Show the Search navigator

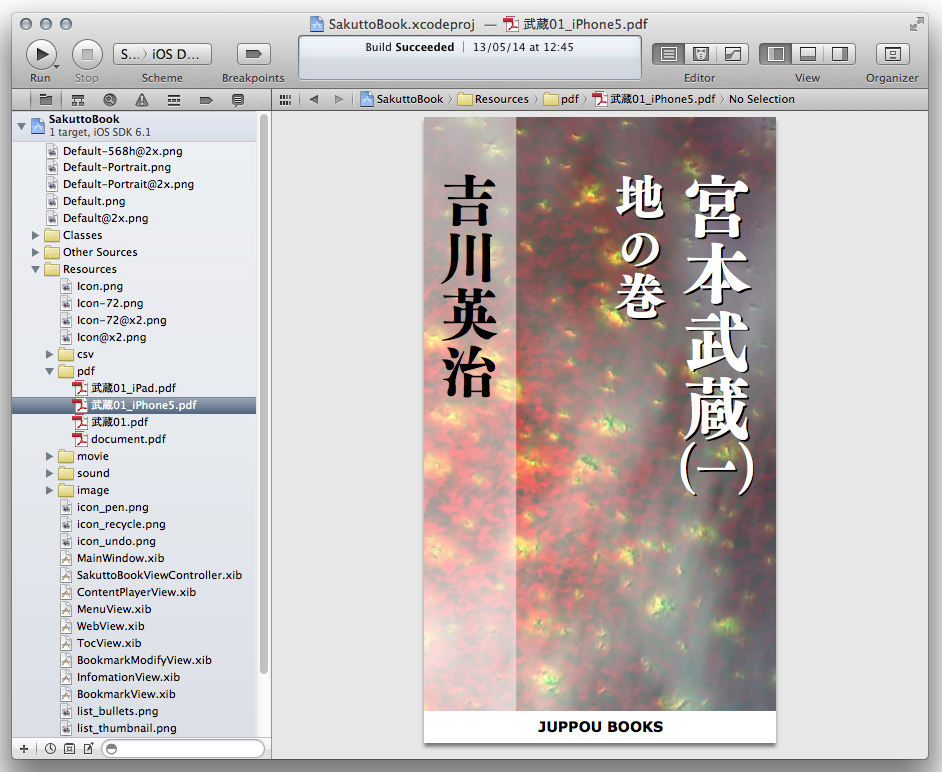point(109,100)
